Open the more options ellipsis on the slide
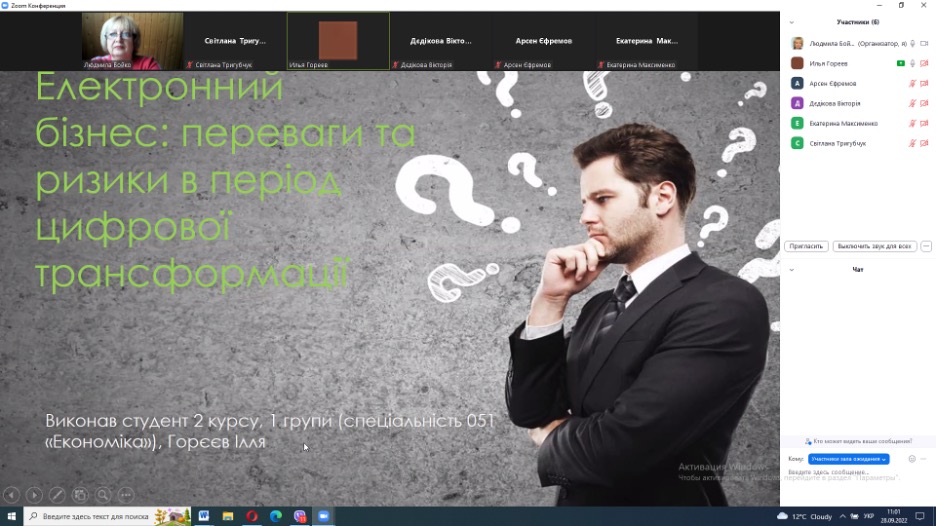936x526 pixels. pyautogui.click(x=125, y=494)
